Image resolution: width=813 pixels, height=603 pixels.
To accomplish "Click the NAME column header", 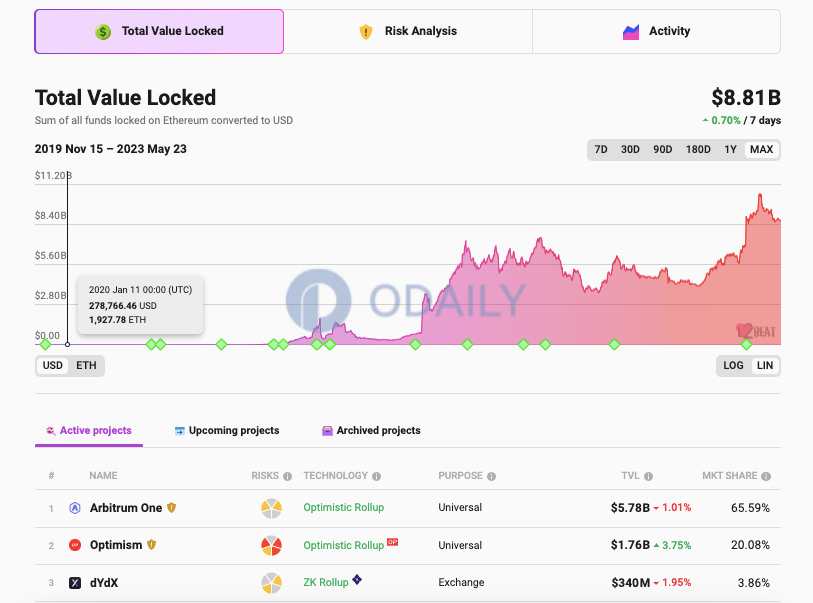I will point(103,476).
